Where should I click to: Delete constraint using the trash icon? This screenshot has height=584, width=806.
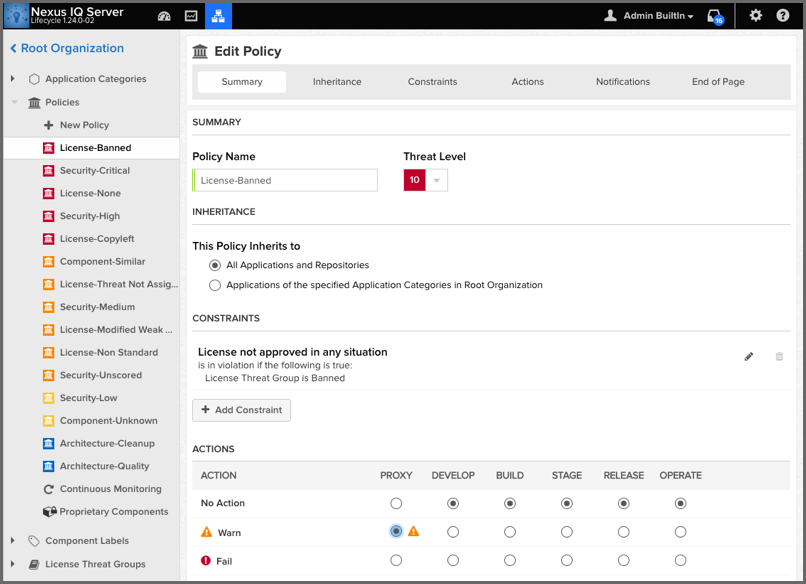coord(780,357)
